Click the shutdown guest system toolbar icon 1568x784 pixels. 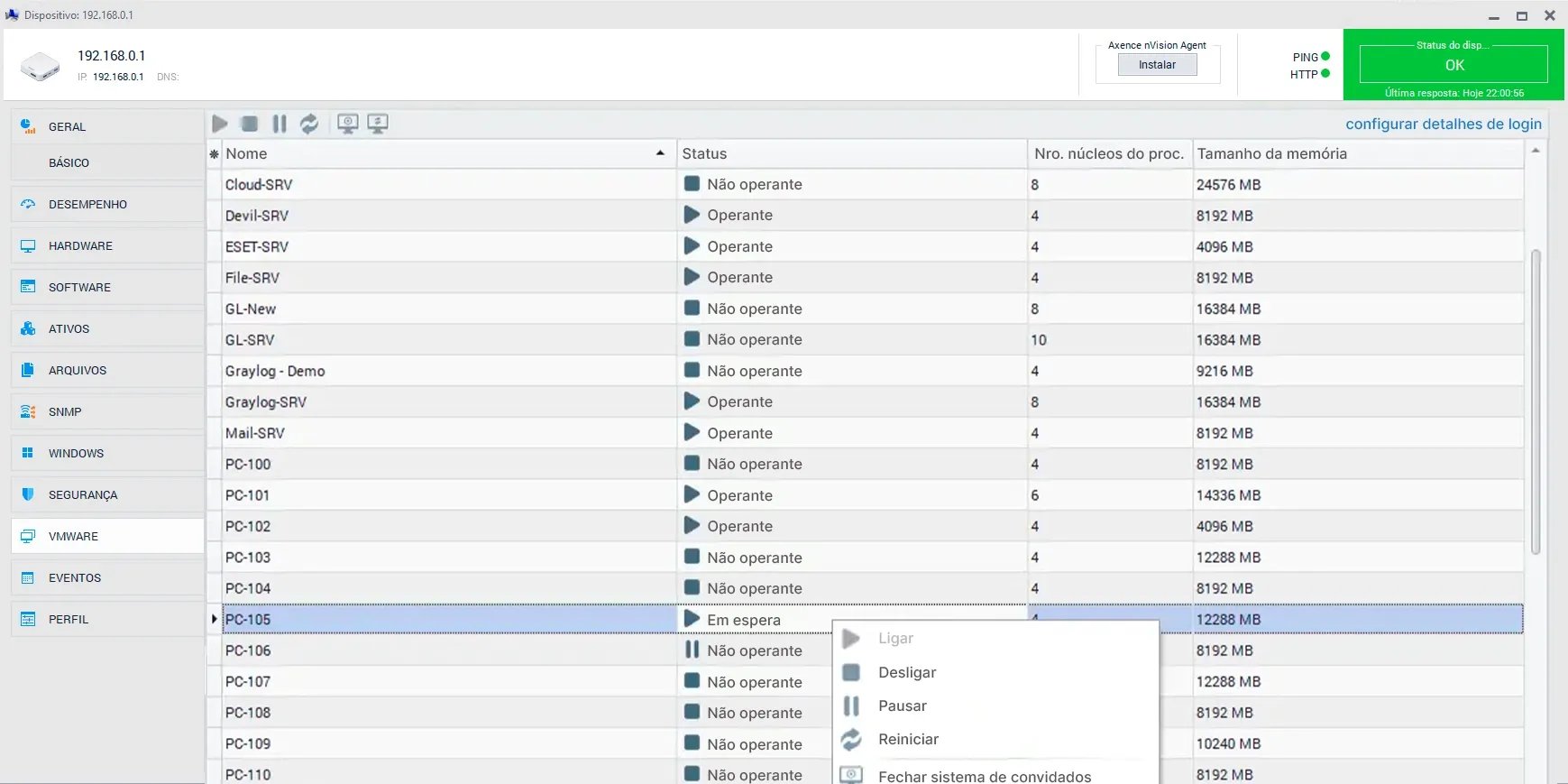pyautogui.click(x=348, y=124)
